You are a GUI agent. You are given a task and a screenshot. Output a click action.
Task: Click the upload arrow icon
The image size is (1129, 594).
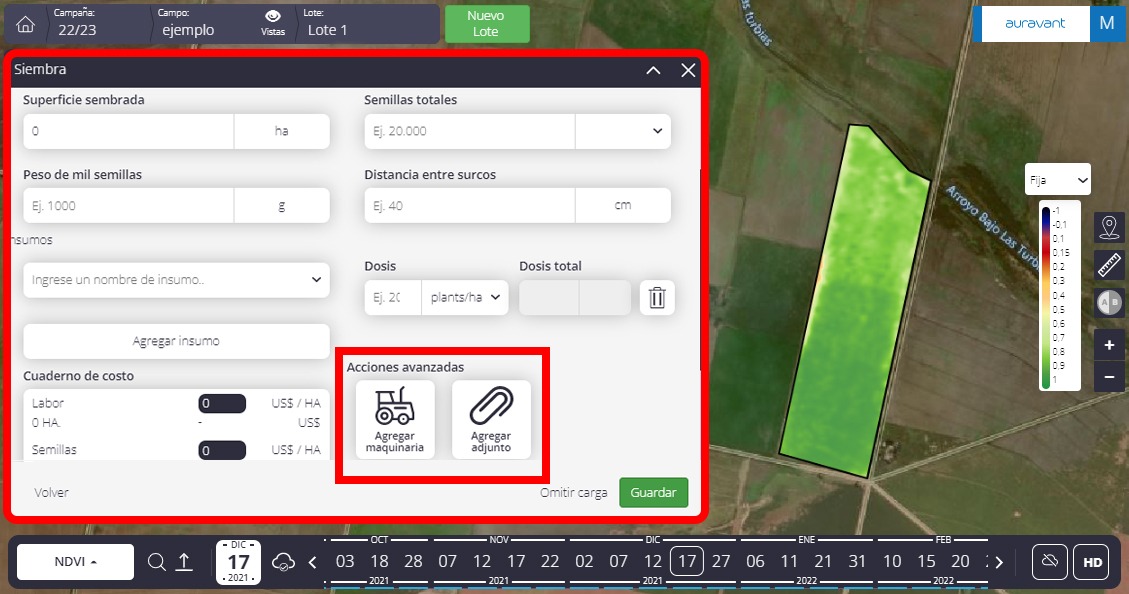184,562
